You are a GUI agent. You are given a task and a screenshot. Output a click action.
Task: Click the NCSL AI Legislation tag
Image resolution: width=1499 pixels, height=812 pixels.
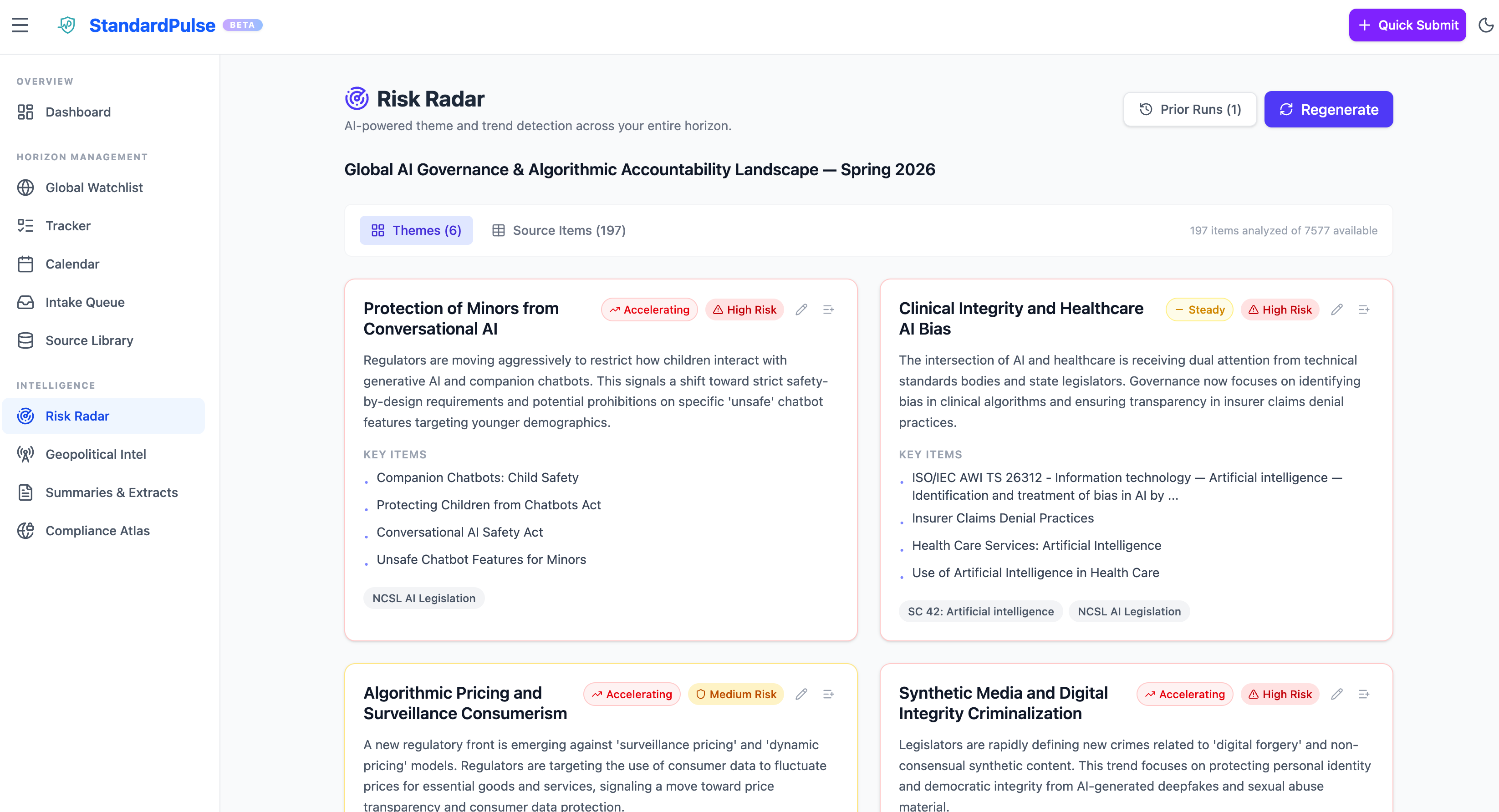coord(423,598)
